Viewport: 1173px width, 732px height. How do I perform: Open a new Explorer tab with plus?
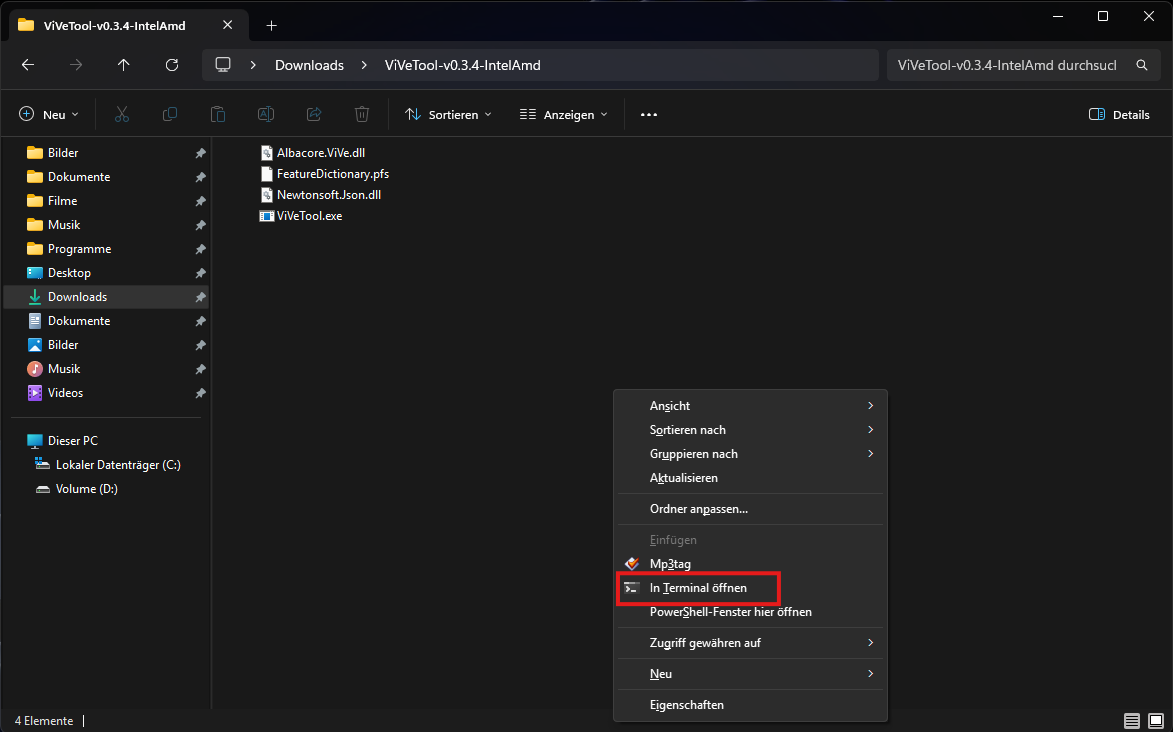(x=272, y=25)
